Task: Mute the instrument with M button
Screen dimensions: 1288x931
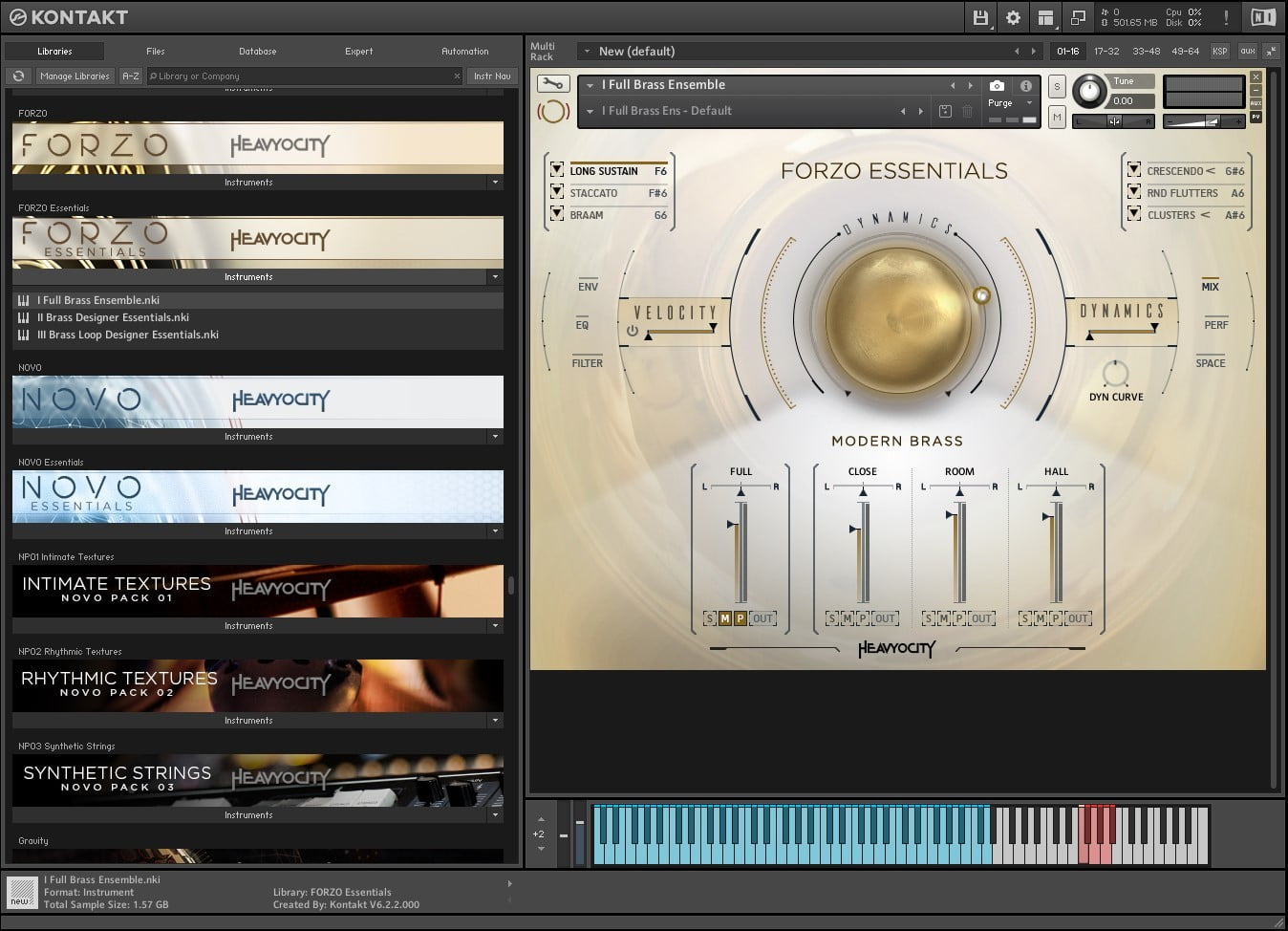Action: [1056, 117]
